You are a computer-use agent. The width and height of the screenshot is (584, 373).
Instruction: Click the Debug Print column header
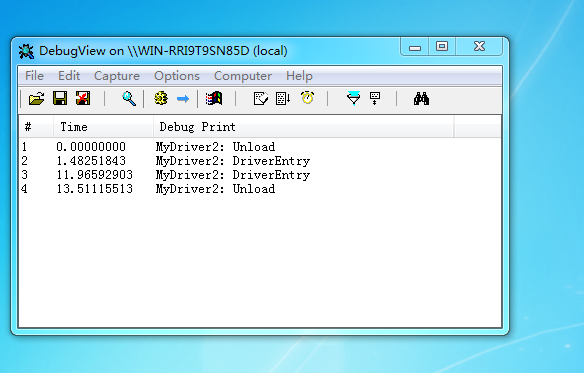tap(304, 127)
